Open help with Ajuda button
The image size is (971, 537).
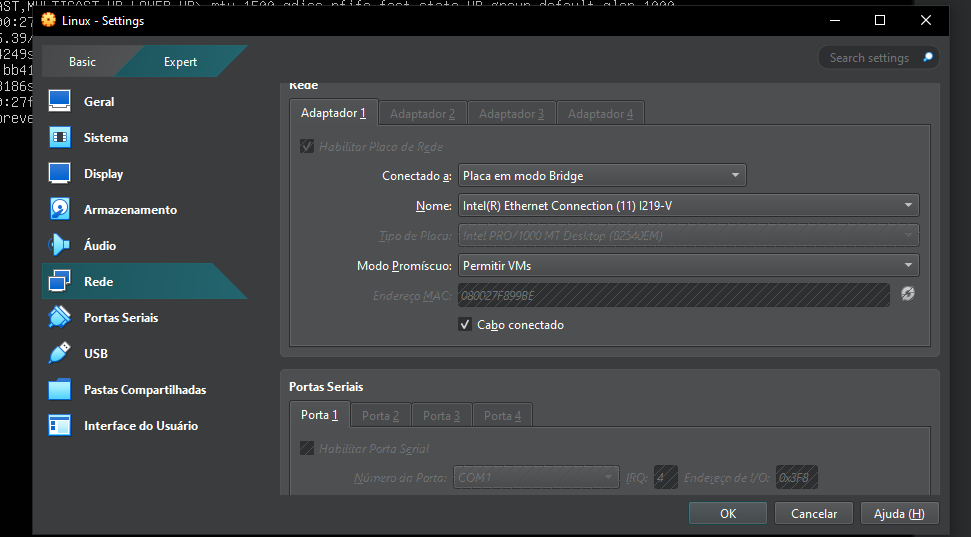coord(899,513)
